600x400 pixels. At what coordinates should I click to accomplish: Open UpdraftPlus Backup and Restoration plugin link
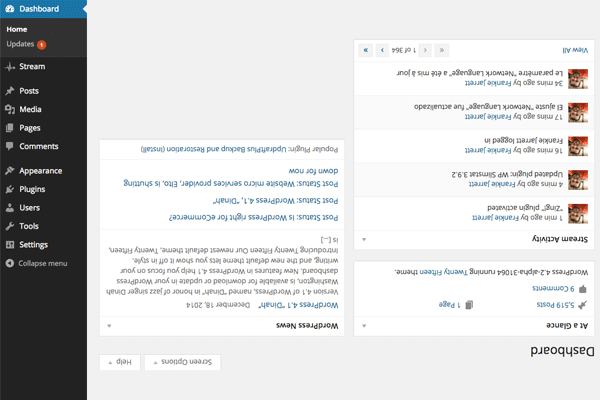[226, 149]
